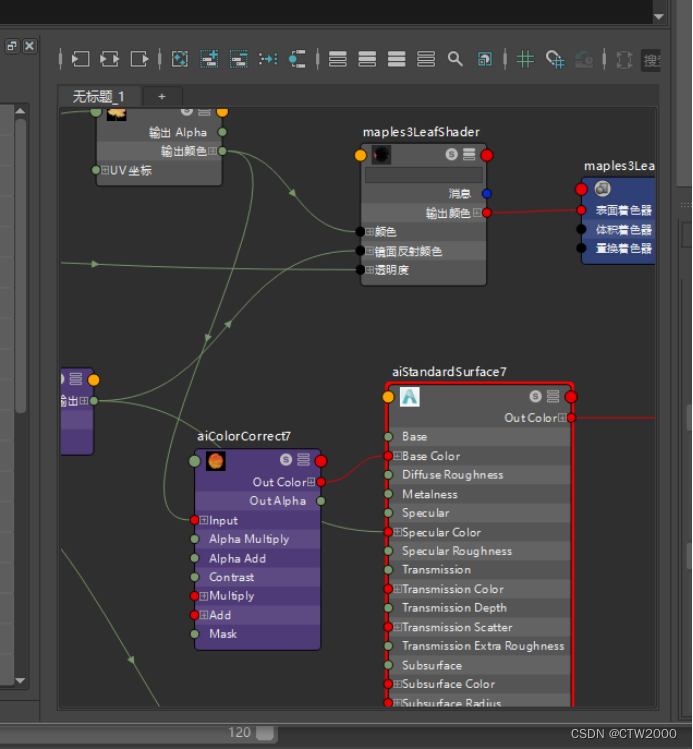This screenshot has width=693, height=749.
Task: Change view mode lines icon on aiColorCorrect7
Action: (303, 460)
